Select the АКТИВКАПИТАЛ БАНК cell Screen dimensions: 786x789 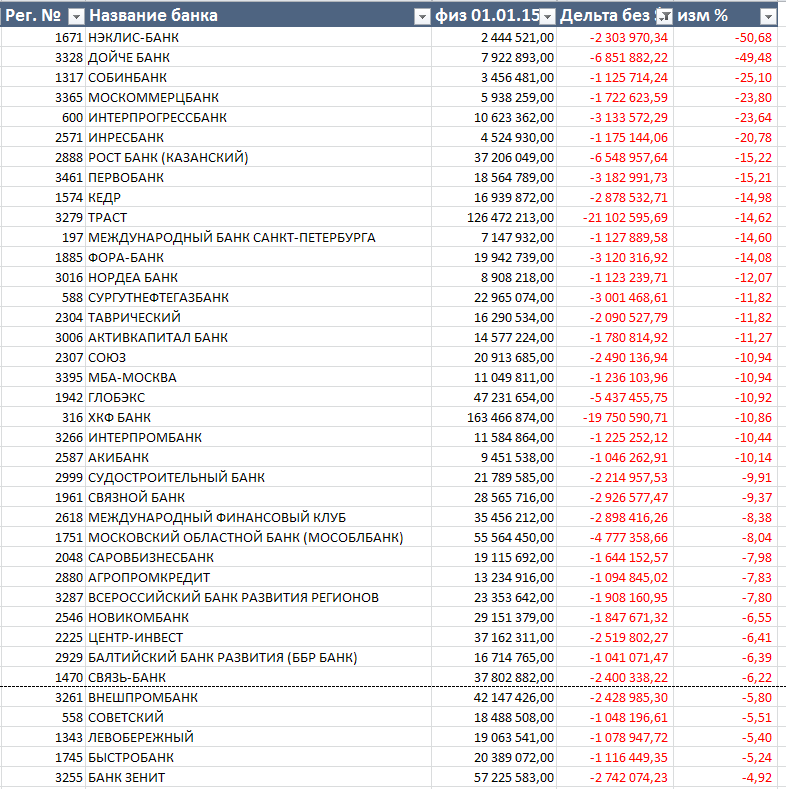(x=258, y=337)
